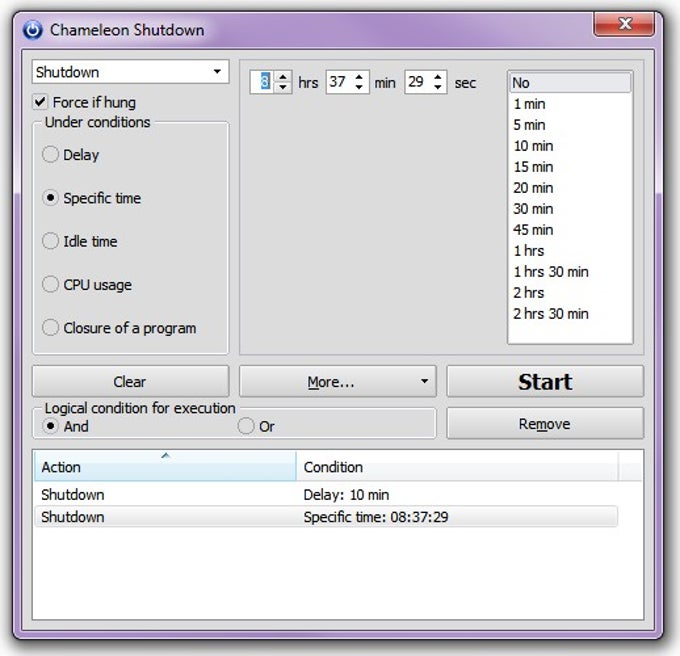Click the Start button

tap(545, 382)
